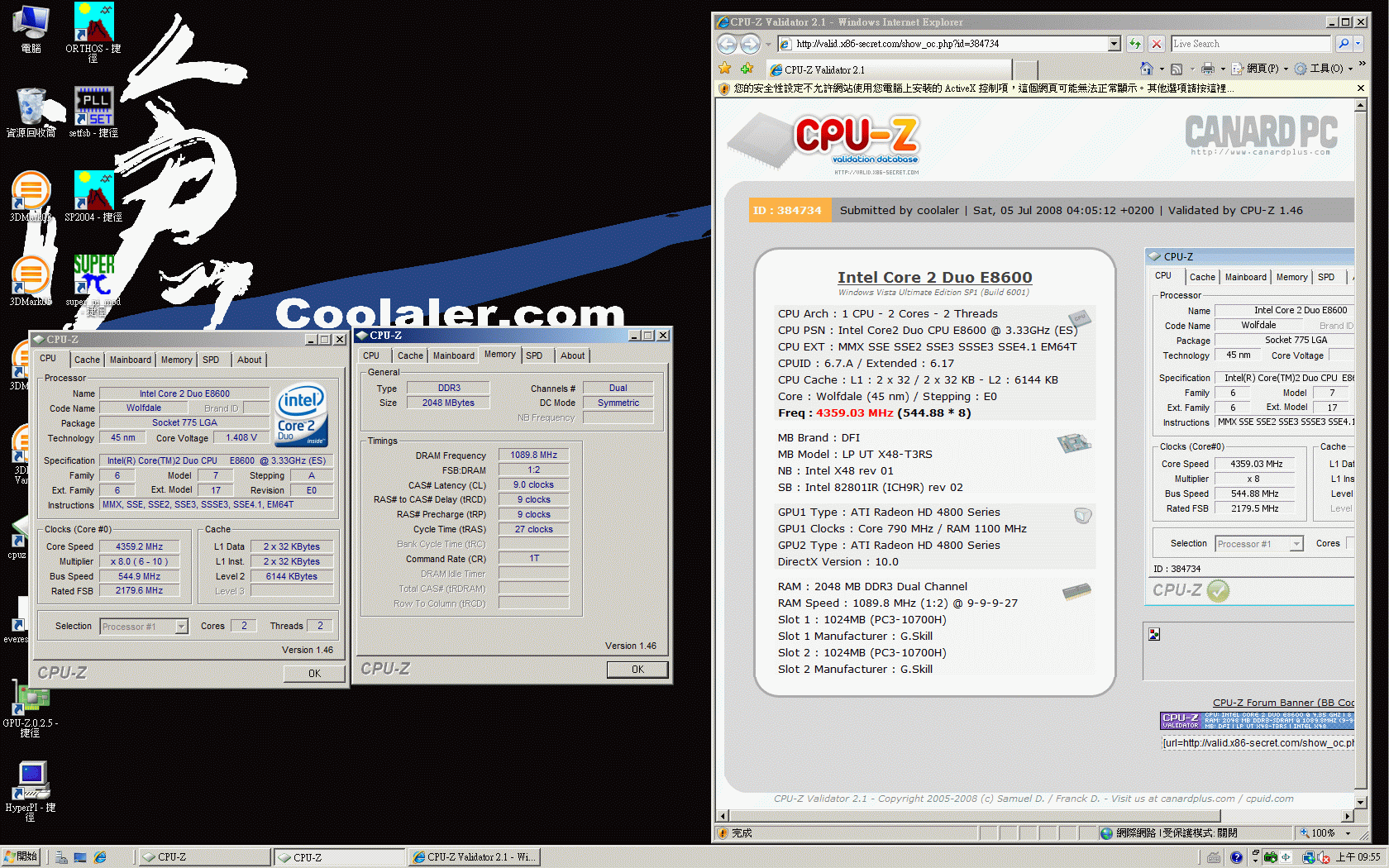Expand the Home button dropdown arrow
The width and height of the screenshot is (1389, 868).
1161,69
